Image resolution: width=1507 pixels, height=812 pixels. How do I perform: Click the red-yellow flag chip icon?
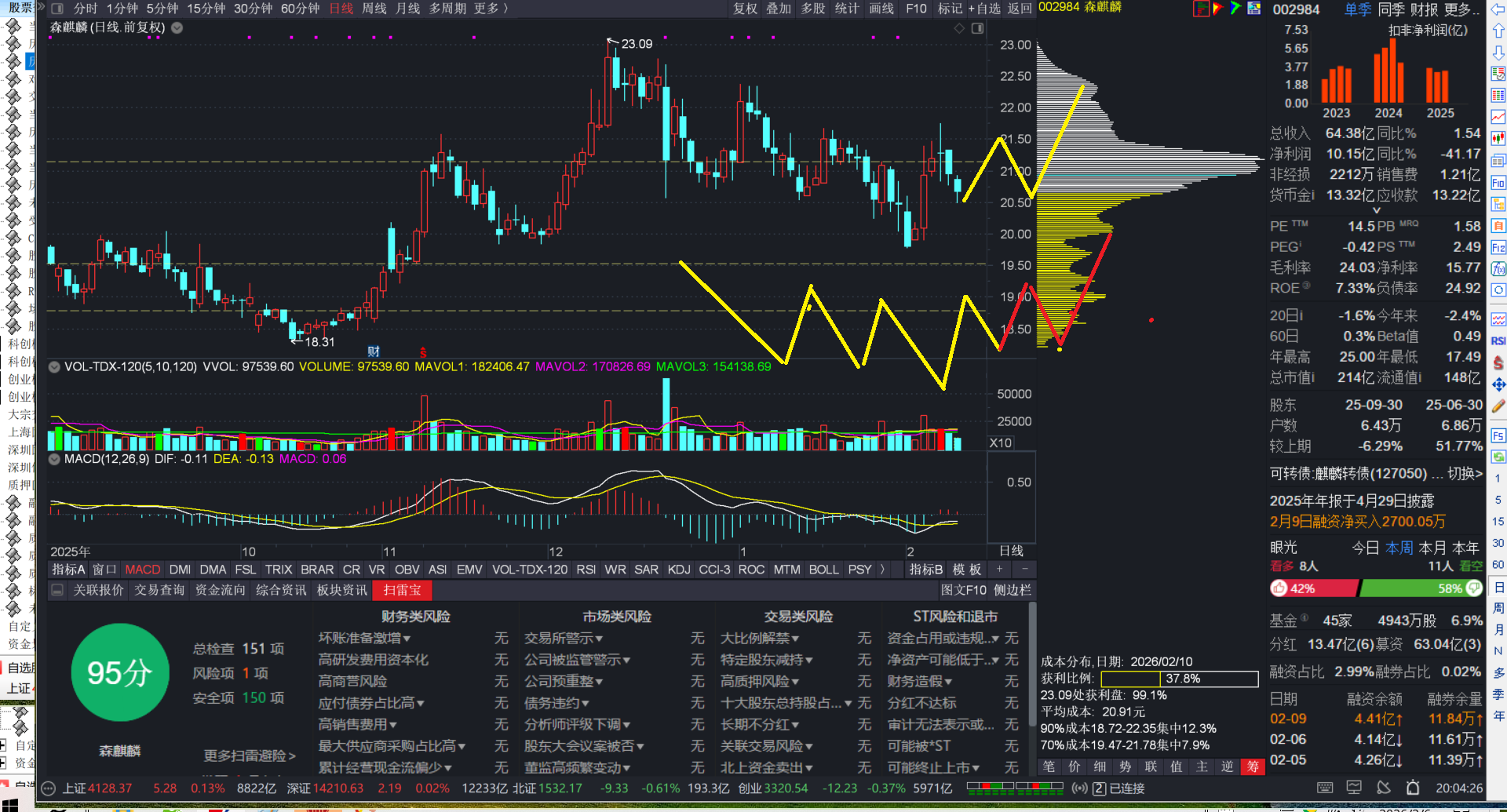coord(1218,9)
